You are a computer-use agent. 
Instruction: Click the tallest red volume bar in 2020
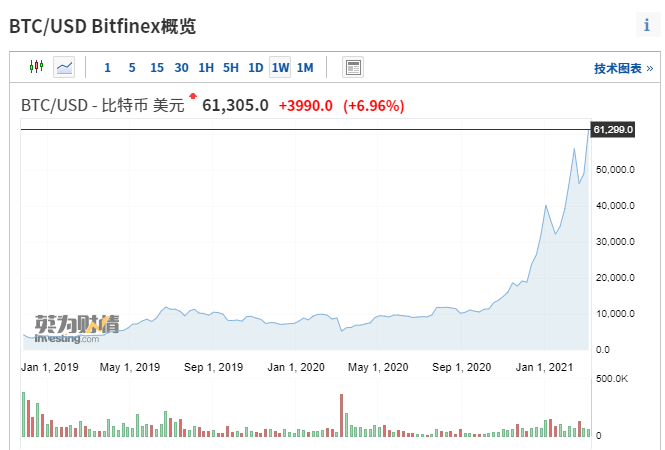coord(341,415)
